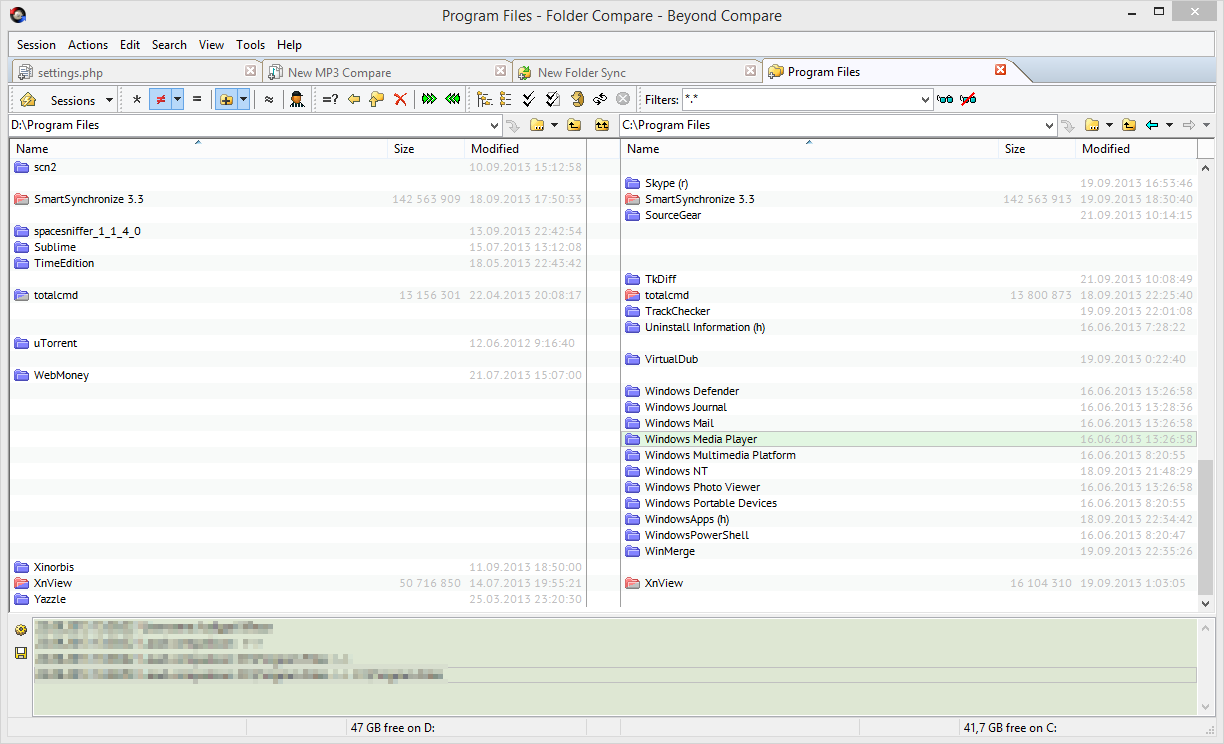Expand right path history dropdown
The image size is (1224, 744).
(1049, 125)
